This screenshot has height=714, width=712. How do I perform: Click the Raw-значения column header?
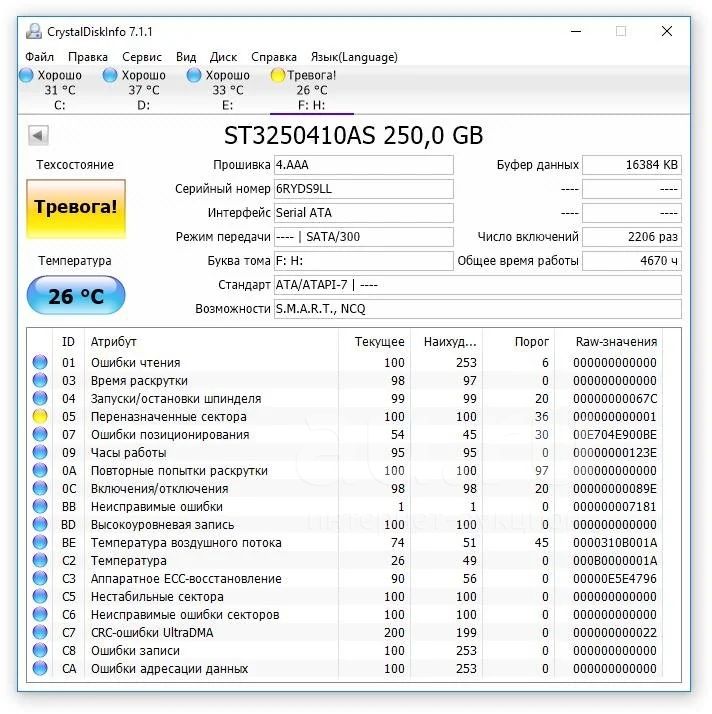(x=609, y=342)
